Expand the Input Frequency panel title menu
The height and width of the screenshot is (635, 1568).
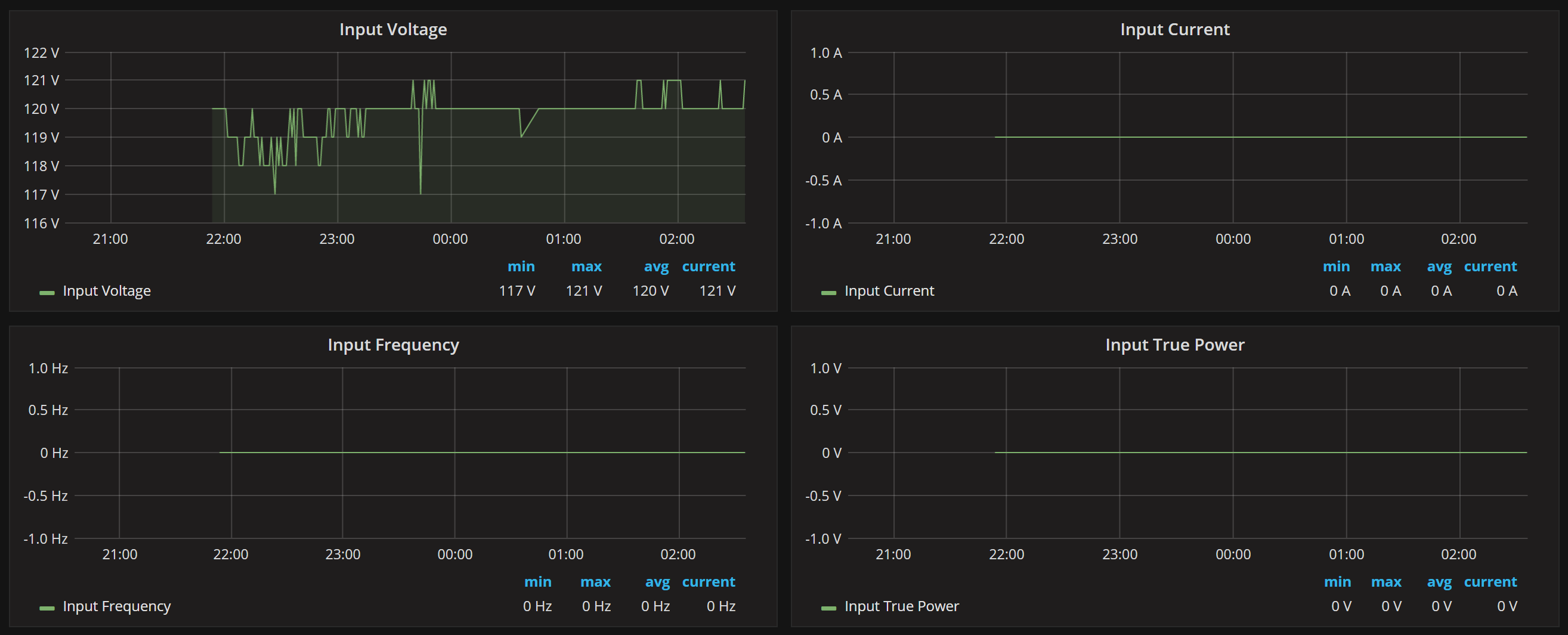(392, 345)
